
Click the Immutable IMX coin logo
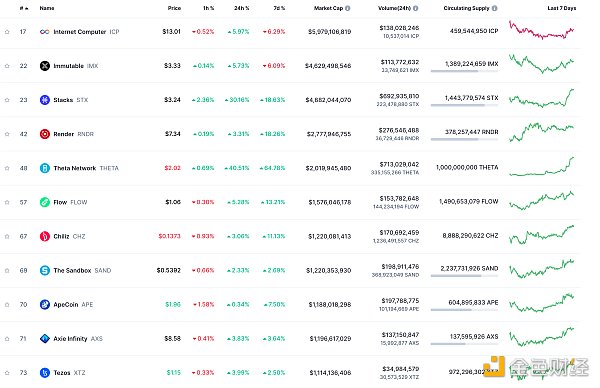(45, 66)
